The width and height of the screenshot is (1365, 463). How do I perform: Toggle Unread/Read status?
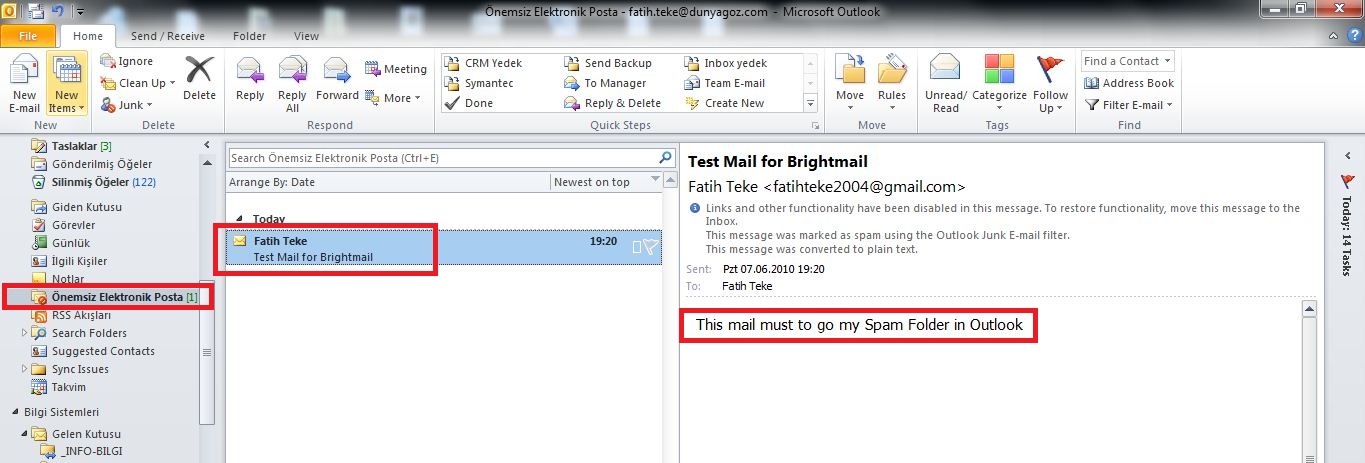[x=946, y=84]
